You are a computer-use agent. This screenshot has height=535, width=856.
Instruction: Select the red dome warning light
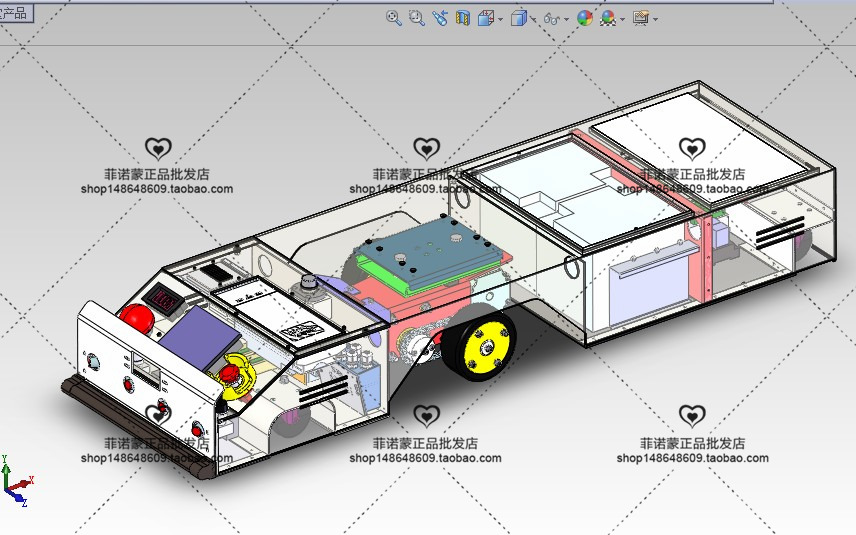point(136,318)
